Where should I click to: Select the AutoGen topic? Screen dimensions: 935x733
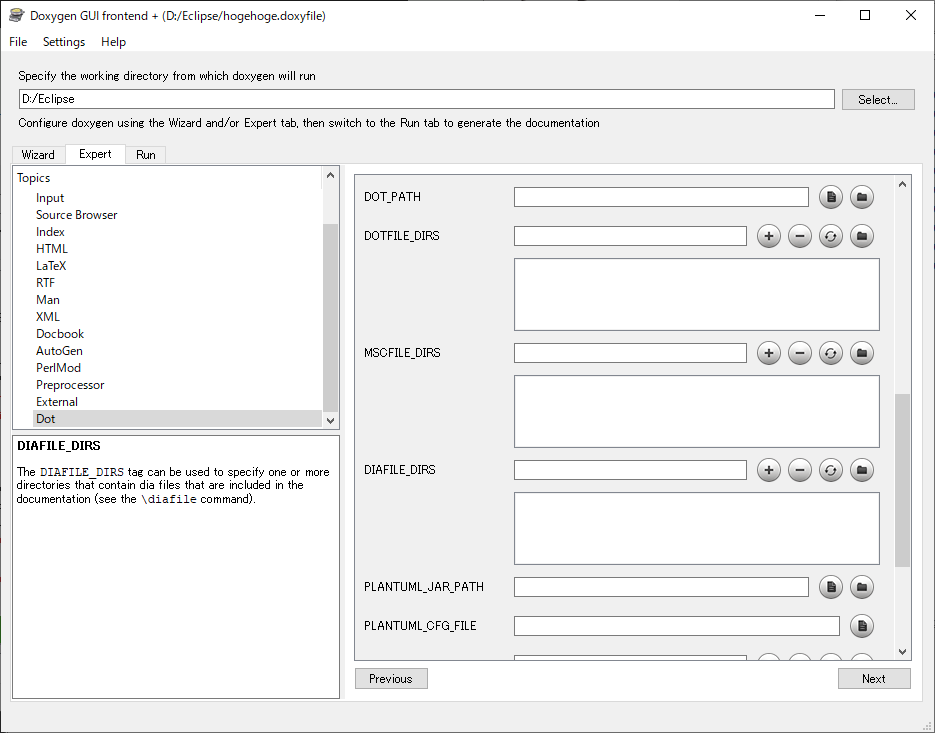[59, 351]
